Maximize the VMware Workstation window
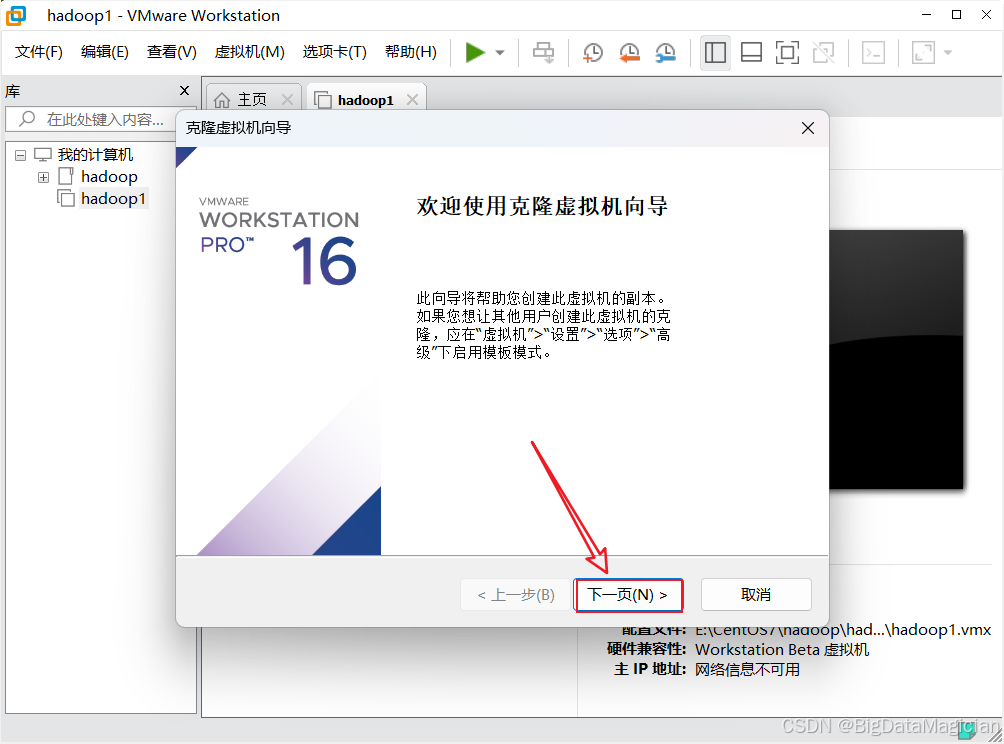Viewport: 1004px width, 744px height. click(957, 15)
